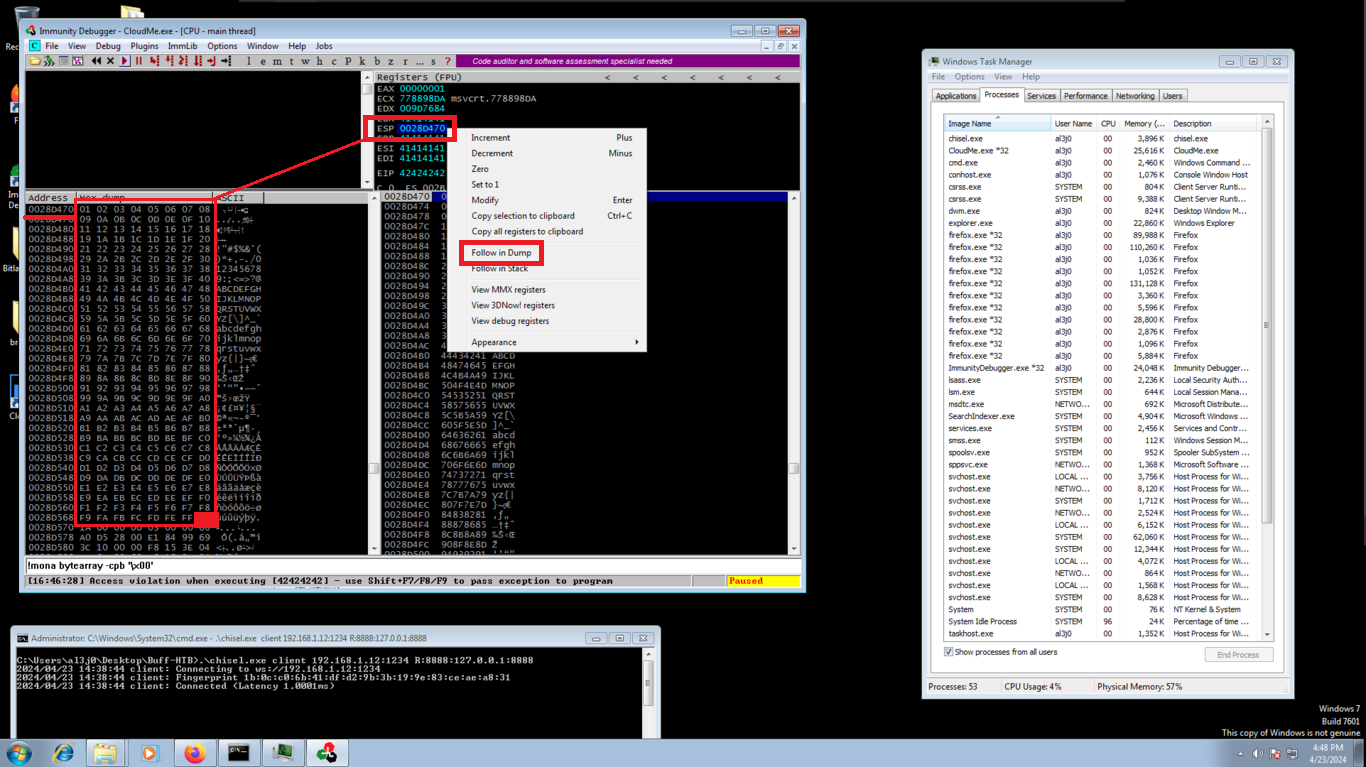
Task: Open handles window with 'h' button
Action: click(x=319, y=61)
